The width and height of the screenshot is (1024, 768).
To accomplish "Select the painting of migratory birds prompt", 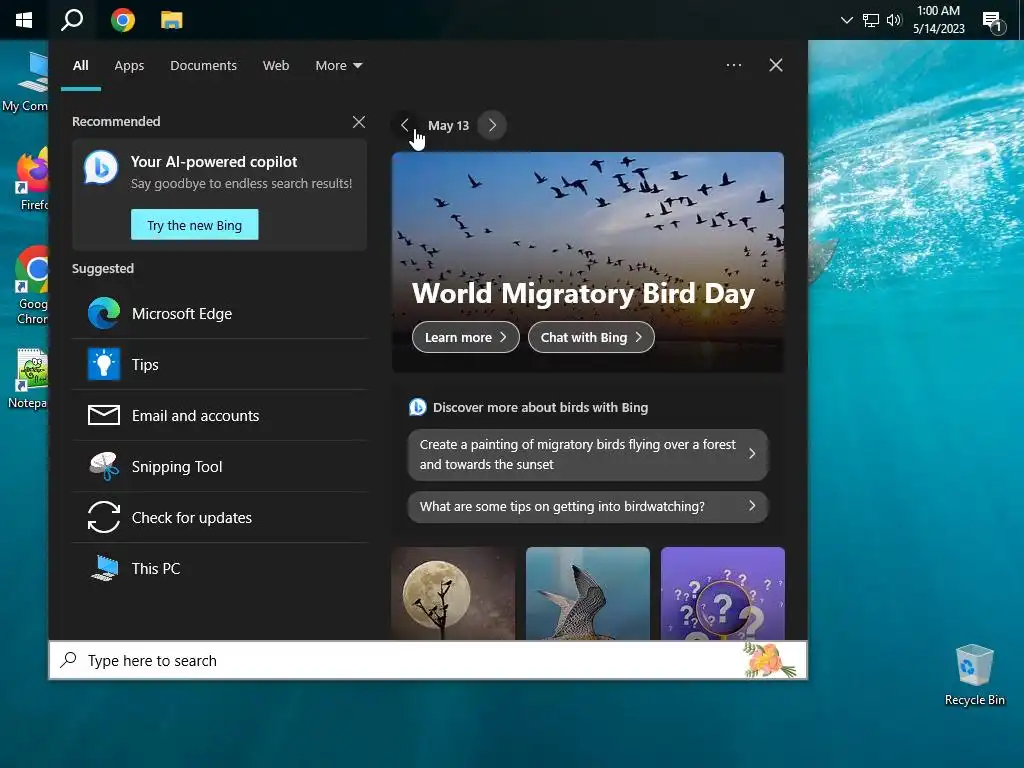I will click(x=588, y=455).
